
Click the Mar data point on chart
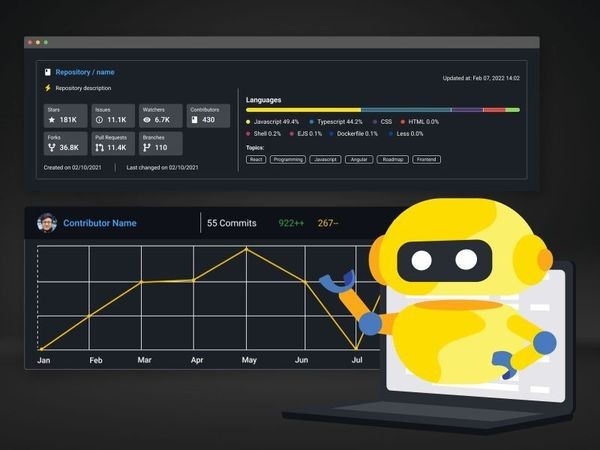(x=141, y=282)
